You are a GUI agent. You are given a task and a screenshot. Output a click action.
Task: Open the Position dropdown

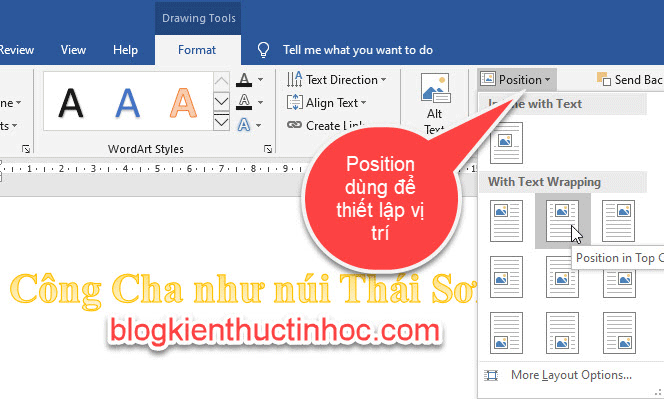(517, 79)
